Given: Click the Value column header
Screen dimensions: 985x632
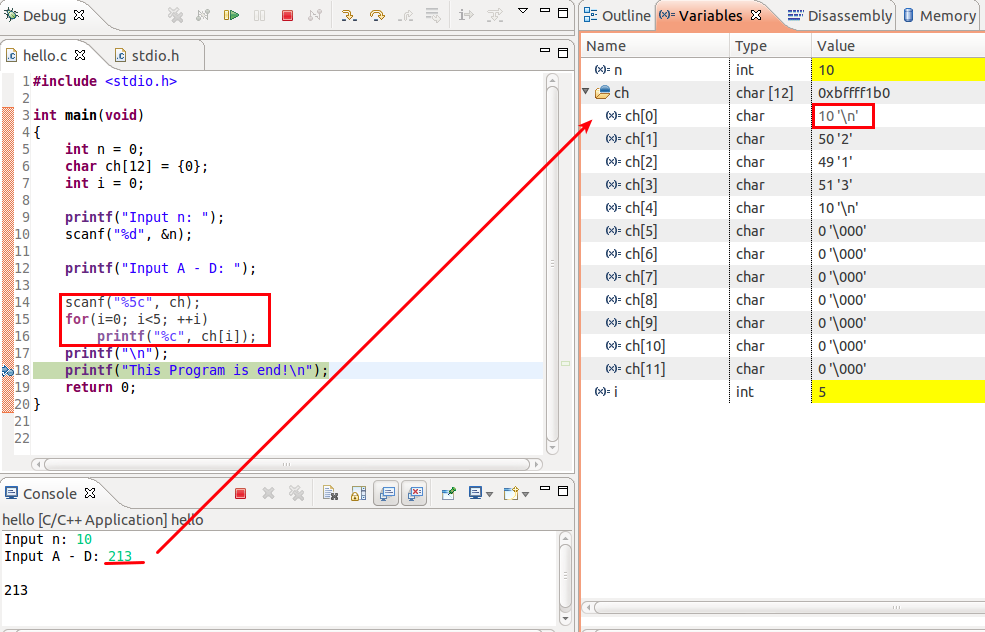Looking at the screenshot, I should 898,46.
